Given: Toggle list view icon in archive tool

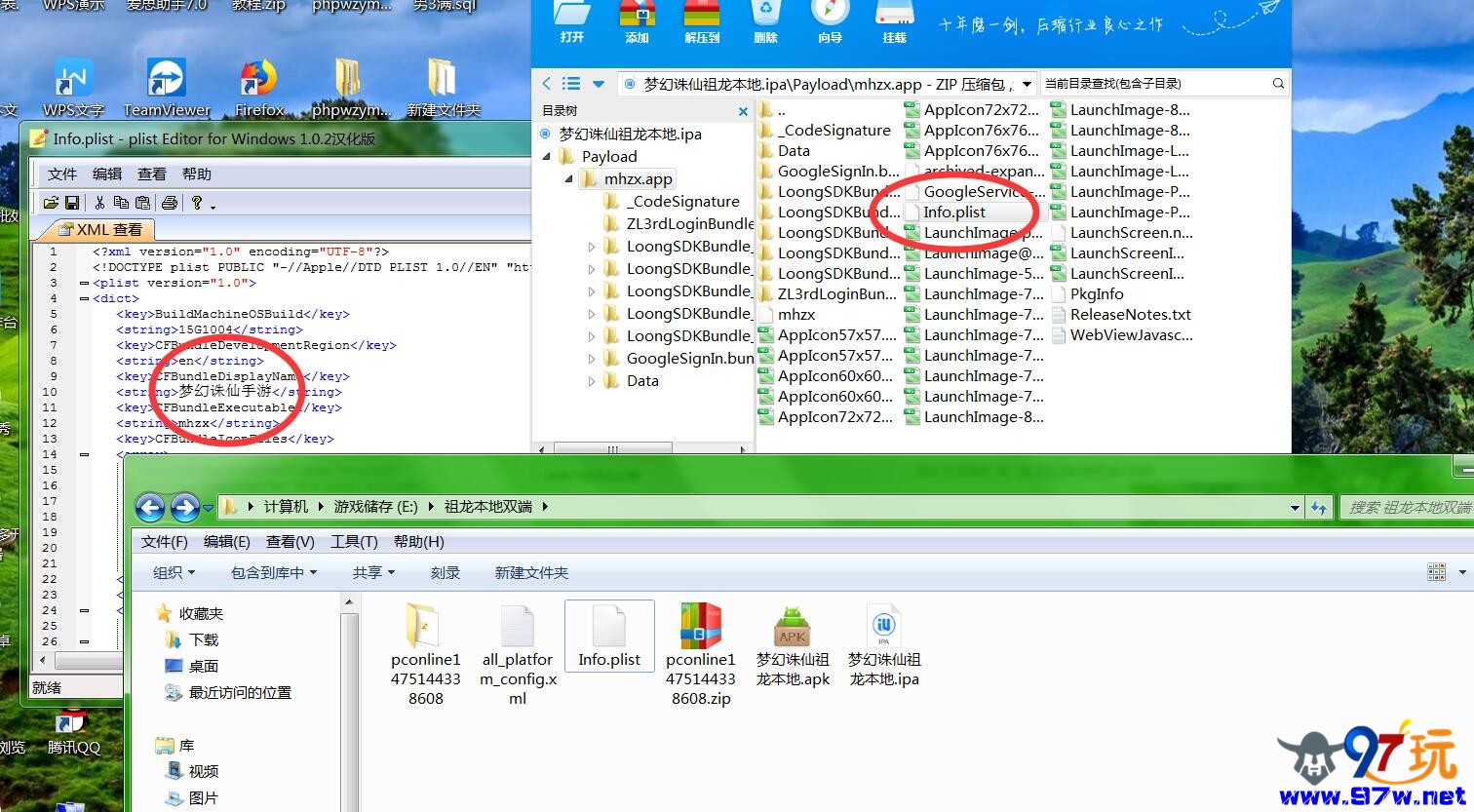Looking at the screenshot, I should (x=571, y=84).
